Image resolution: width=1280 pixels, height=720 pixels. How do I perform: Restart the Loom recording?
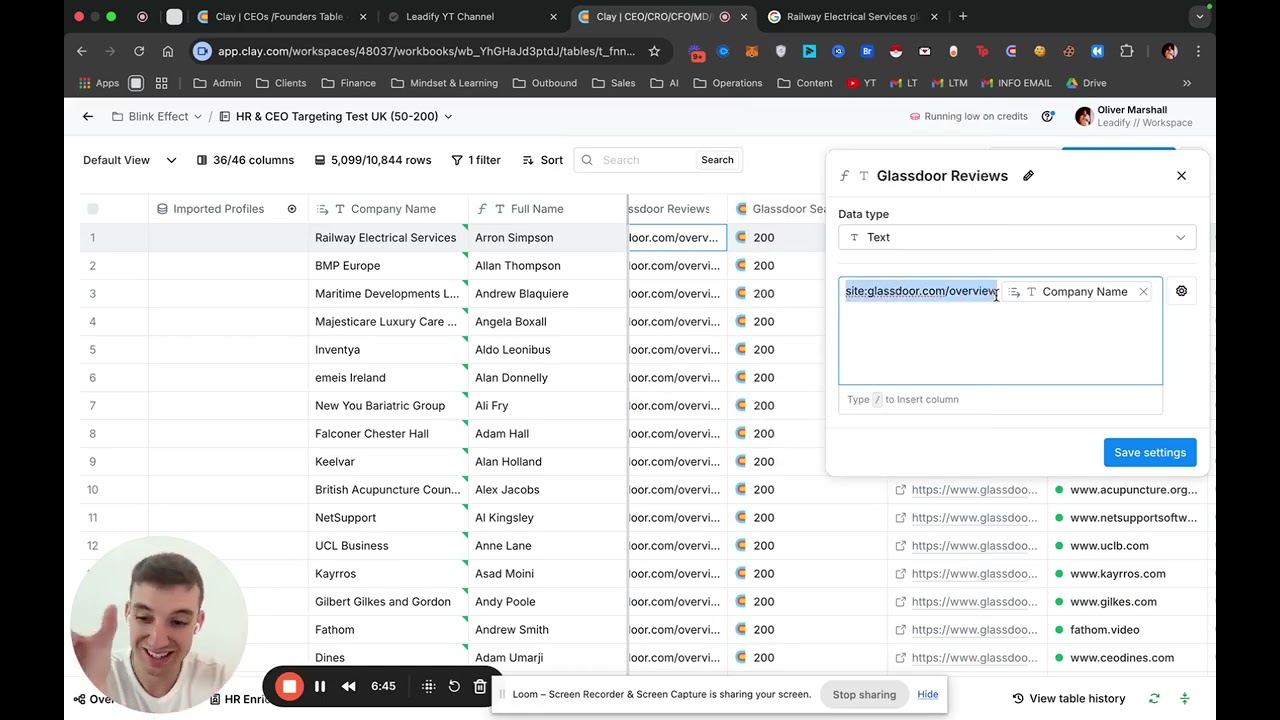(454, 686)
